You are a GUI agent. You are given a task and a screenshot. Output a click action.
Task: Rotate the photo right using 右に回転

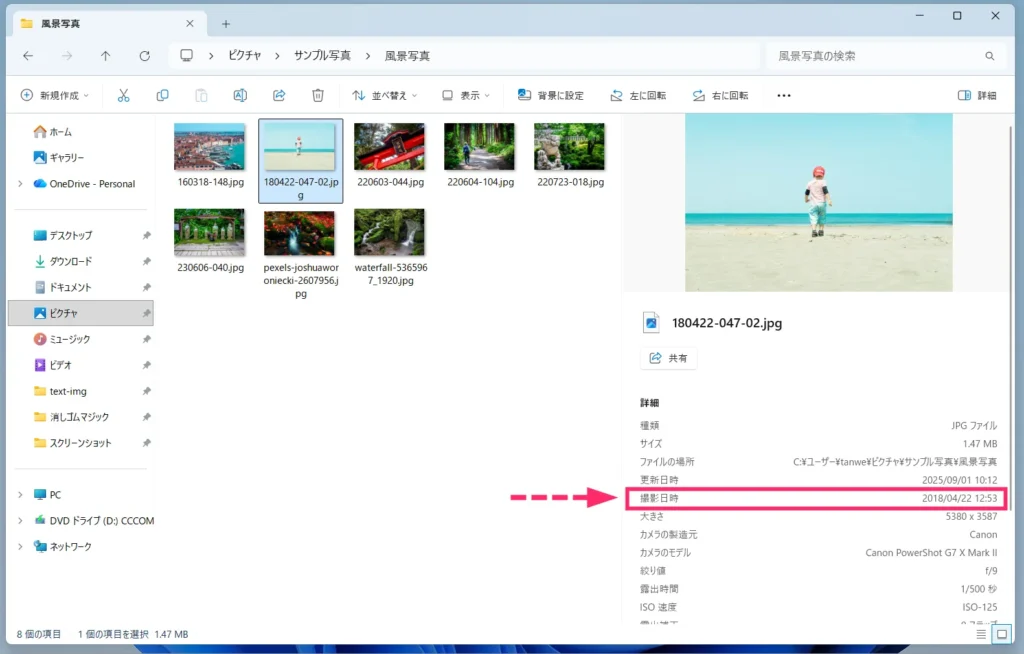722,95
